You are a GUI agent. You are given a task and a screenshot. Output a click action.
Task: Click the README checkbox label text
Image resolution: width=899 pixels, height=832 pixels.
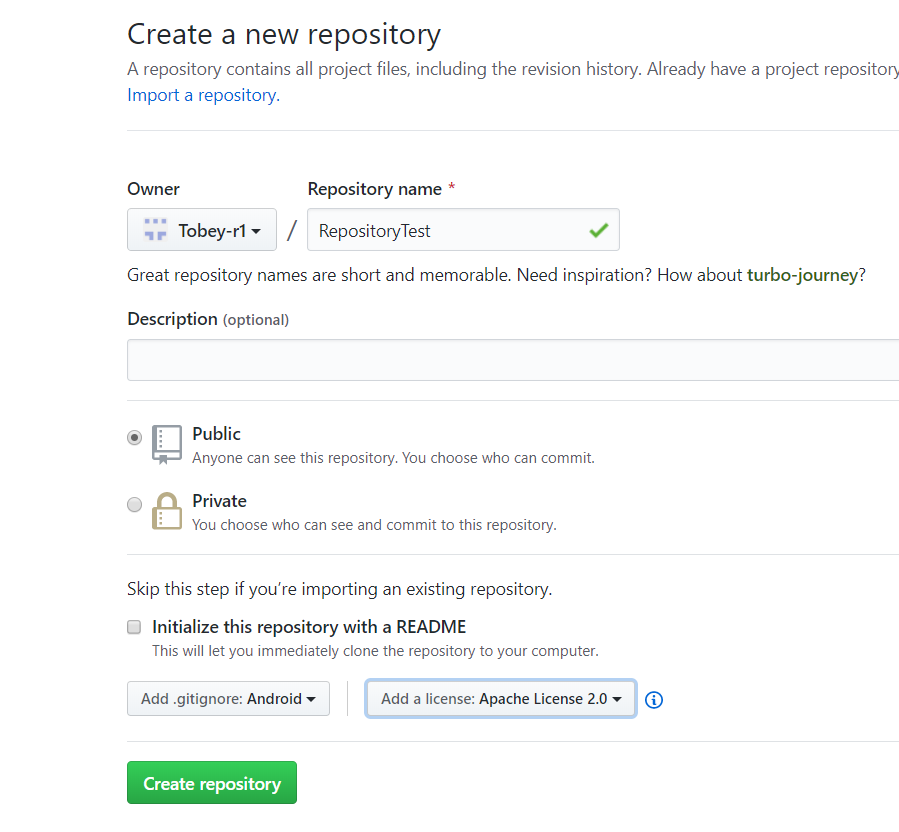point(309,627)
